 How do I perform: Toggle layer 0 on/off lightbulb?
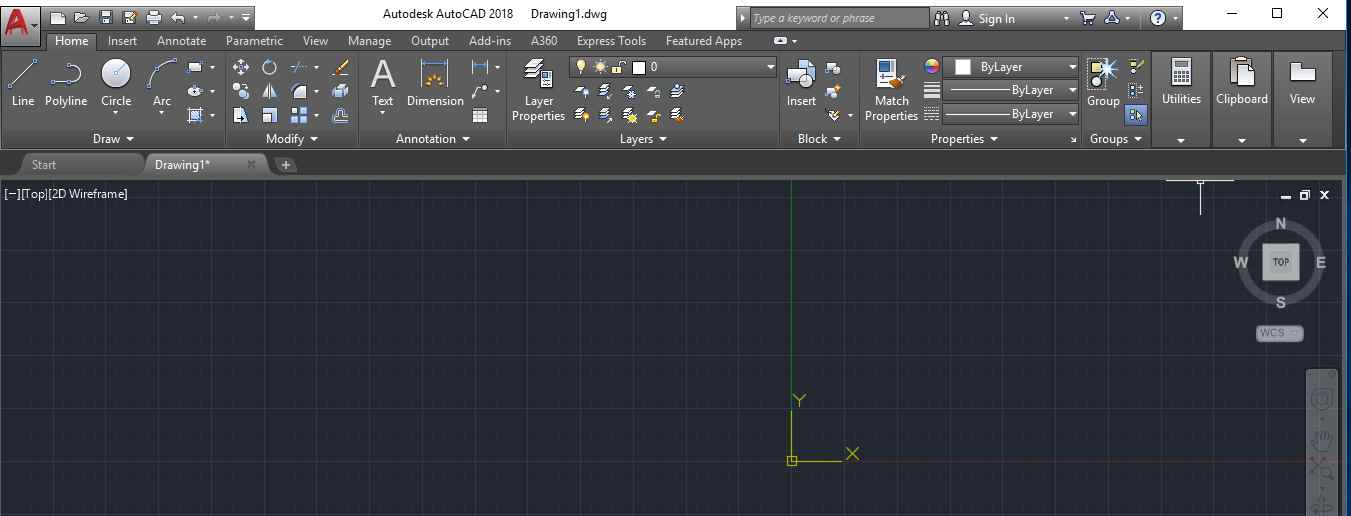[x=581, y=67]
